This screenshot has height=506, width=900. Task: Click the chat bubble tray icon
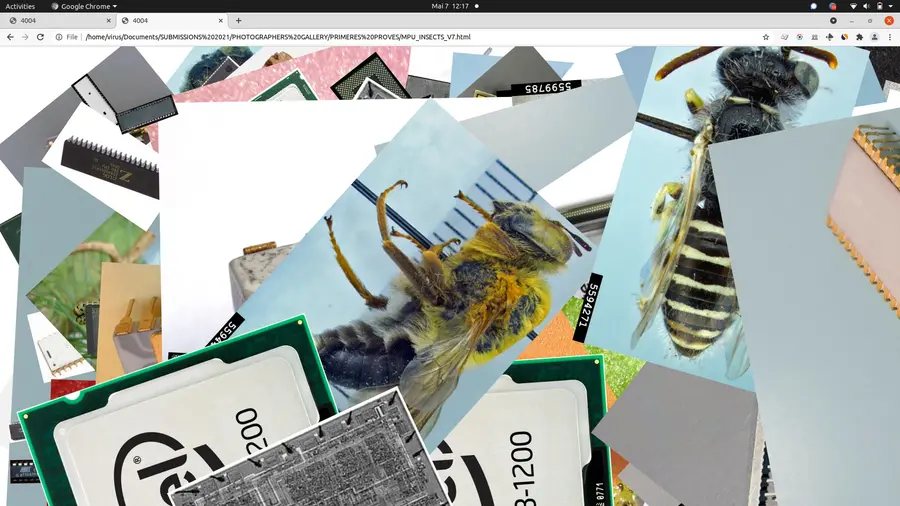coord(813,6)
